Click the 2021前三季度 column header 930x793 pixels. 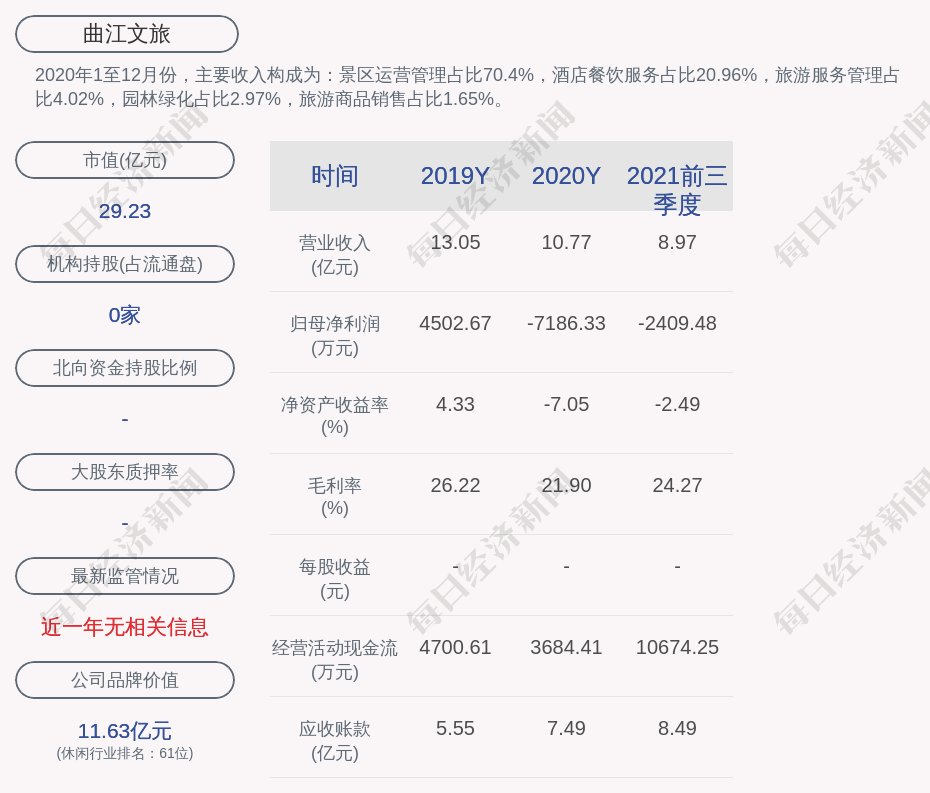pyautogui.click(x=677, y=190)
